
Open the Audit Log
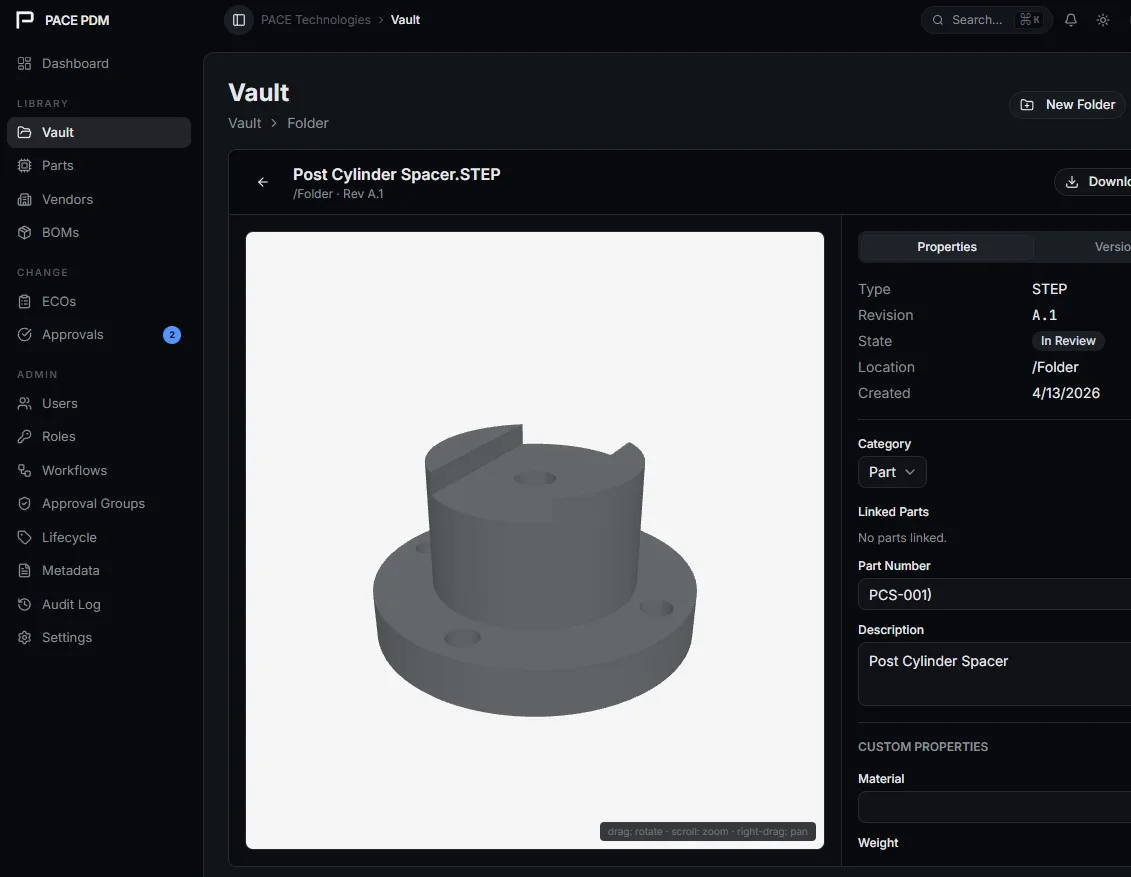click(x=70, y=604)
